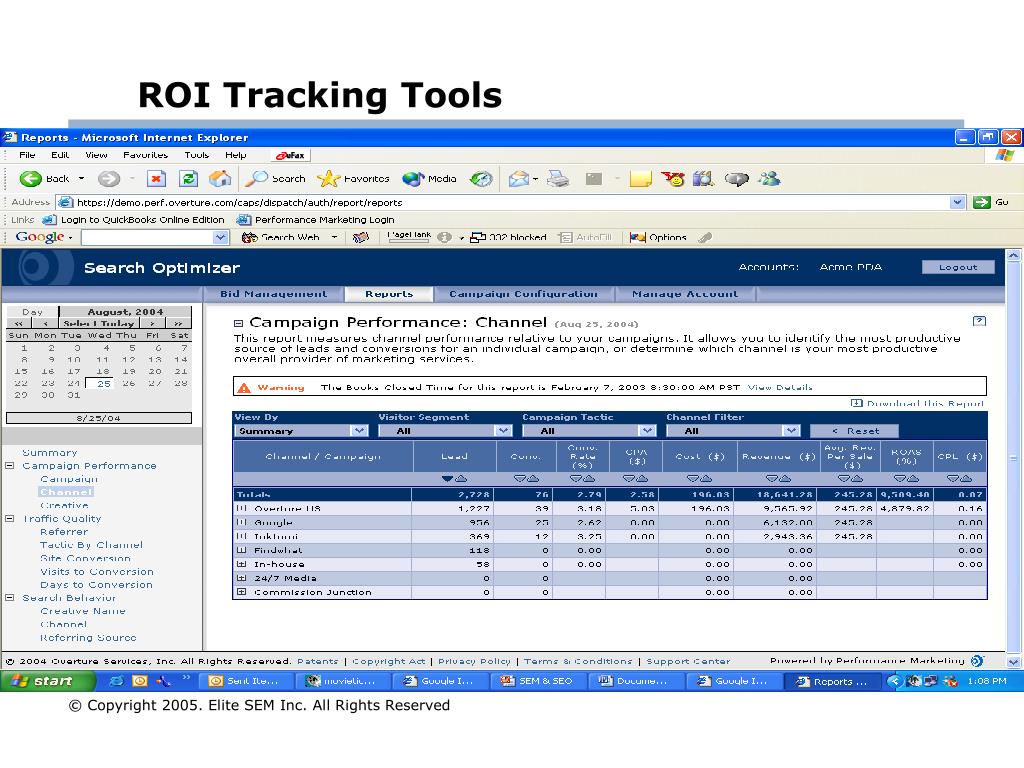Click the Select Today calendar button
This screenshot has height=768, width=1024.
pos(99,323)
